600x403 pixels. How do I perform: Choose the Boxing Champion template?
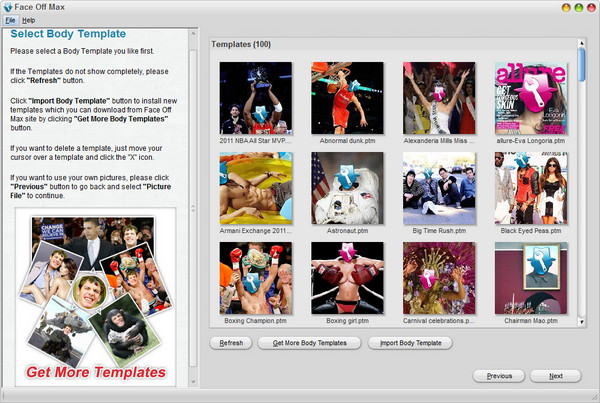tap(256, 277)
